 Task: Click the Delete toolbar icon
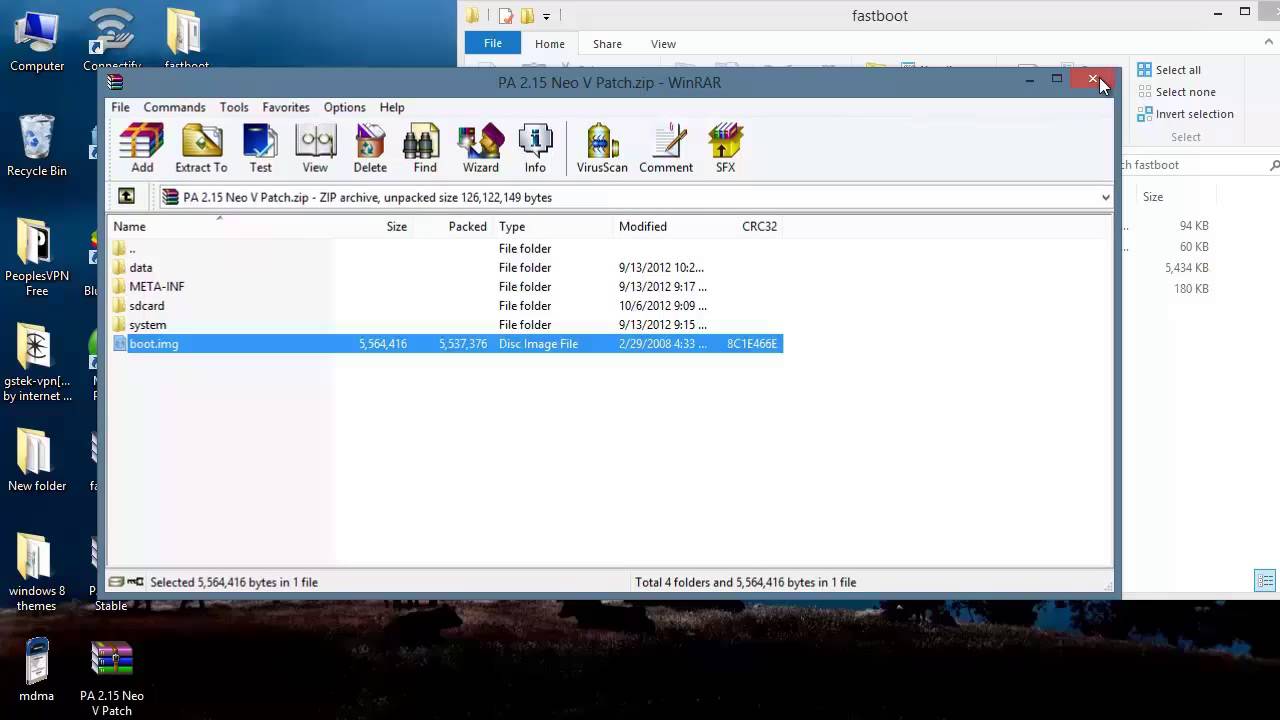click(x=370, y=148)
